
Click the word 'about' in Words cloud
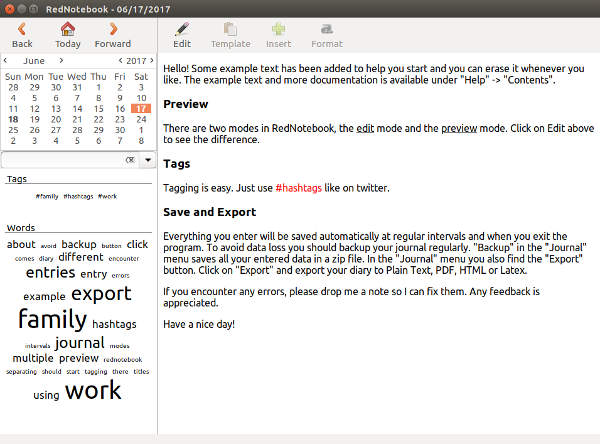point(21,244)
